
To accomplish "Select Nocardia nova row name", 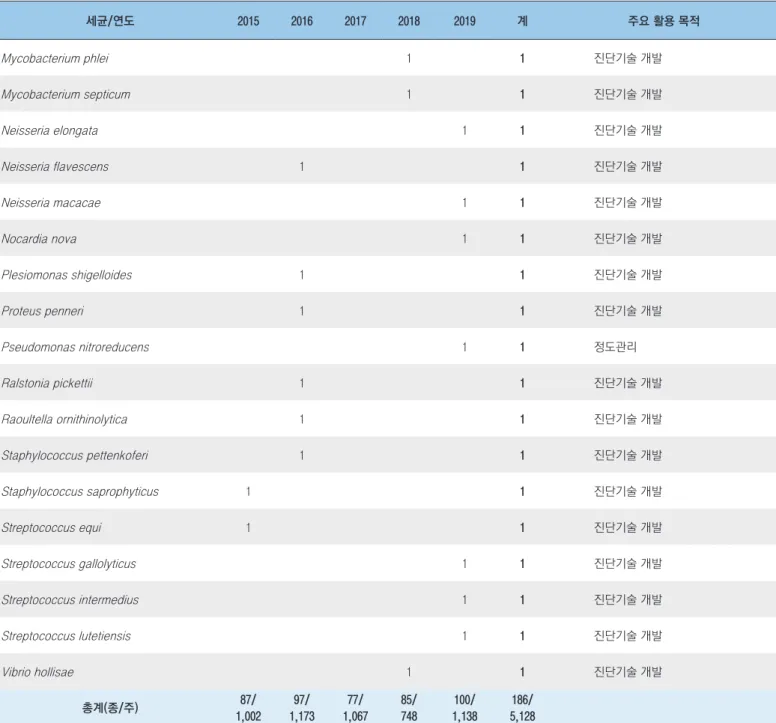I will click(x=39, y=239).
